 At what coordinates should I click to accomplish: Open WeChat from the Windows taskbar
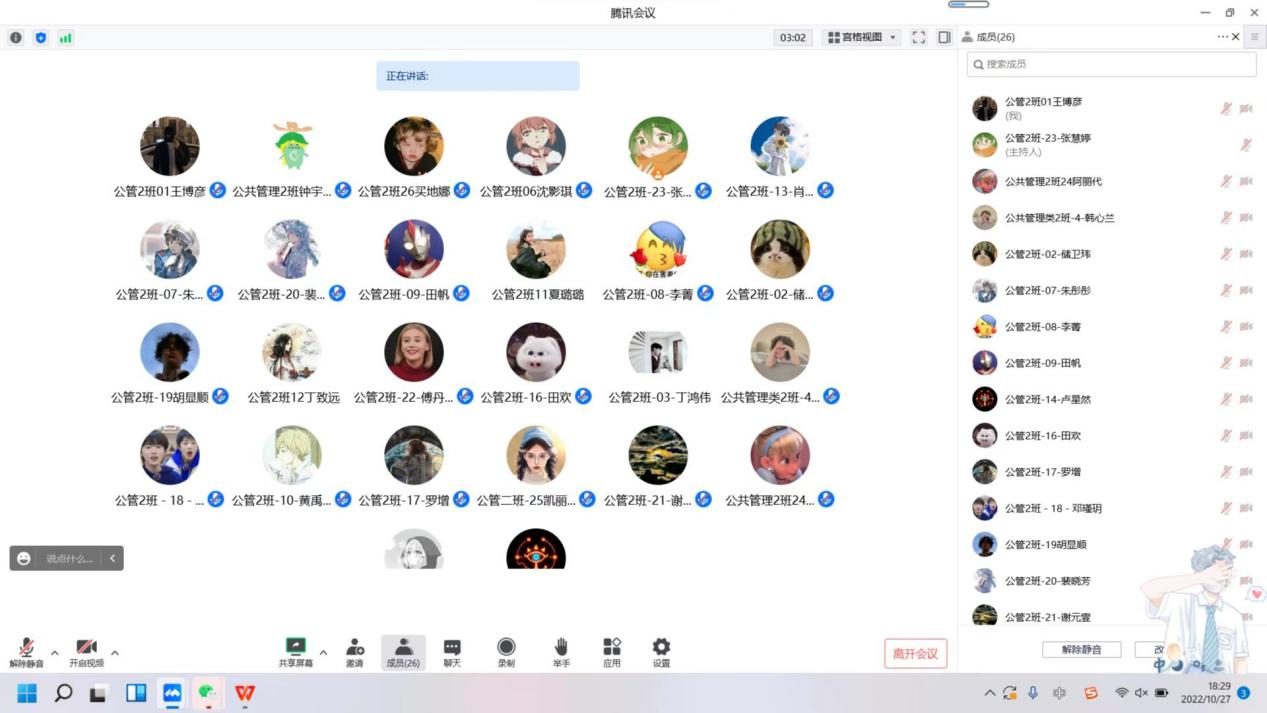point(207,692)
